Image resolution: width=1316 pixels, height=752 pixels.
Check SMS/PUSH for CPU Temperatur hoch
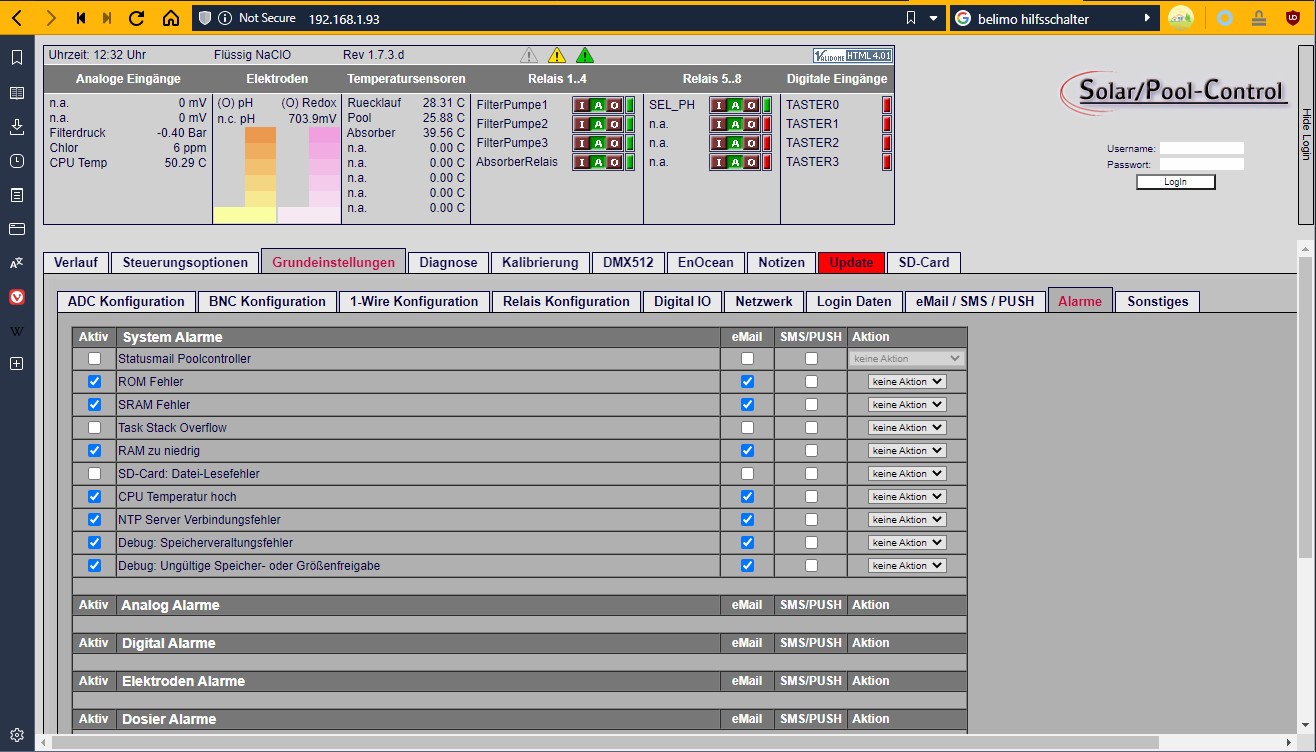pos(811,496)
